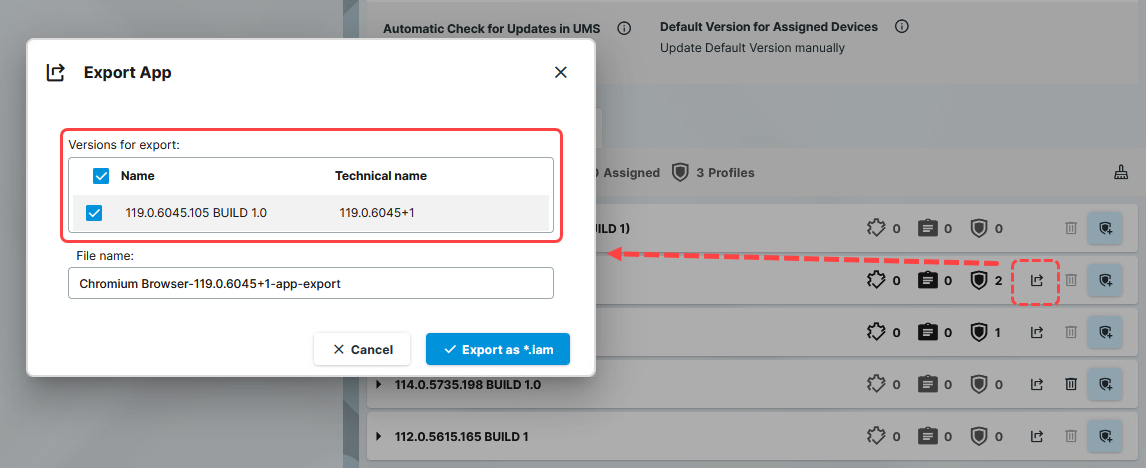Click the Cancel button
This screenshot has width=1146, height=468.
pos(362,349)
